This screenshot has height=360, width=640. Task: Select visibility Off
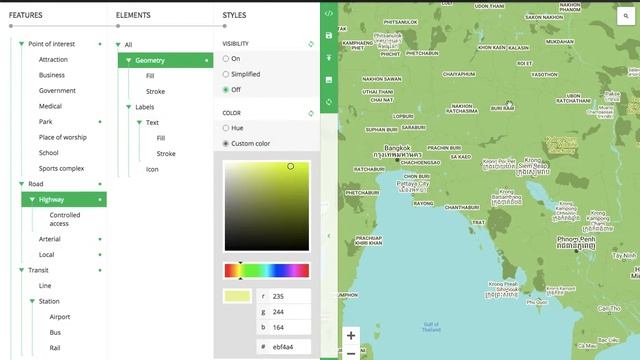tap(226, 90)
